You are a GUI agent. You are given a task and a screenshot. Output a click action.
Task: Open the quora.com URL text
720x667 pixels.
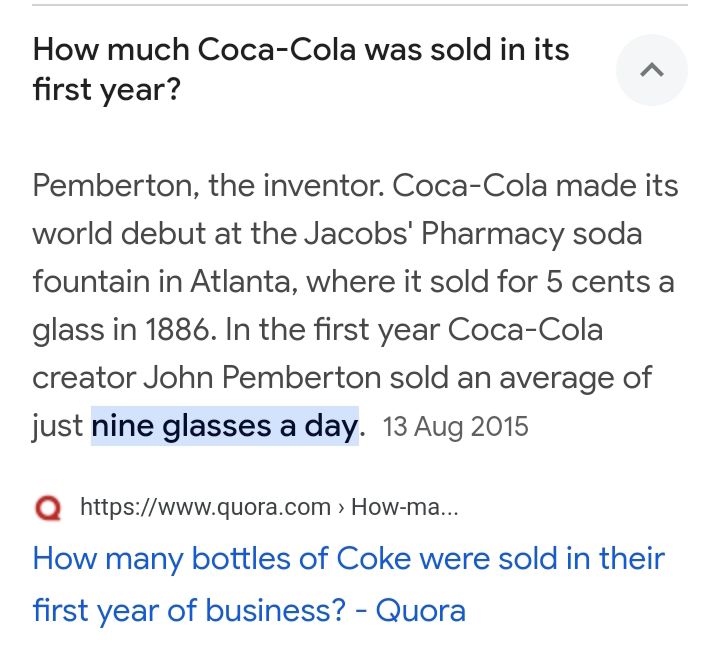click(x=205, y=507)
